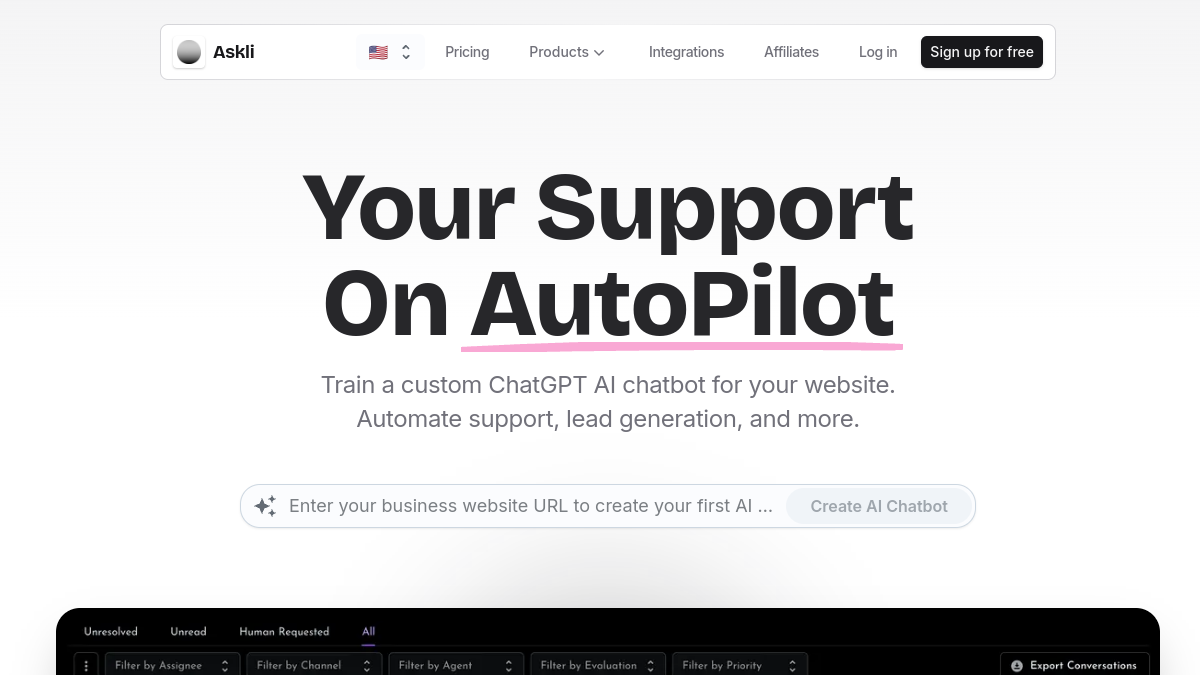Click the Export Conversations download icon
This screenshot has height=675, width=1200.
point(1017,666)
